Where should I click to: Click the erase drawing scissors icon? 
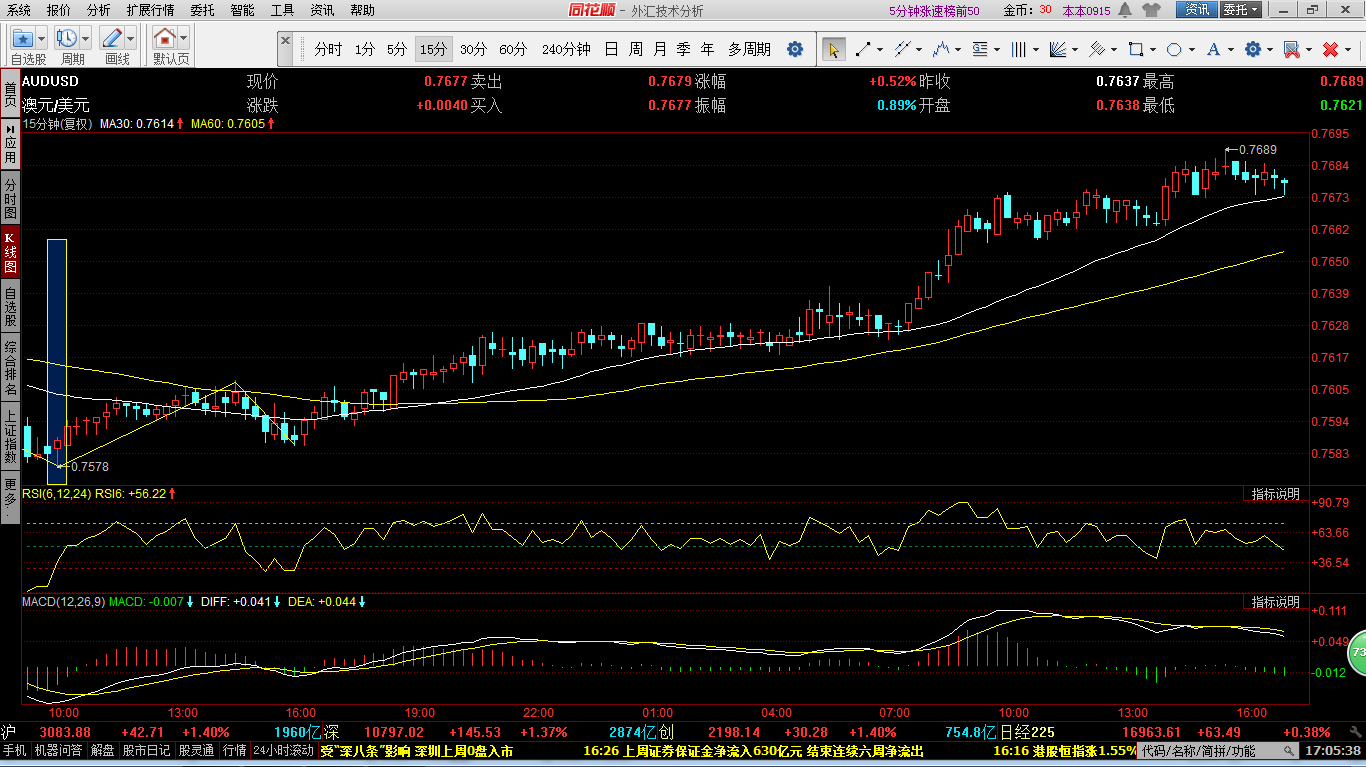1291,49
